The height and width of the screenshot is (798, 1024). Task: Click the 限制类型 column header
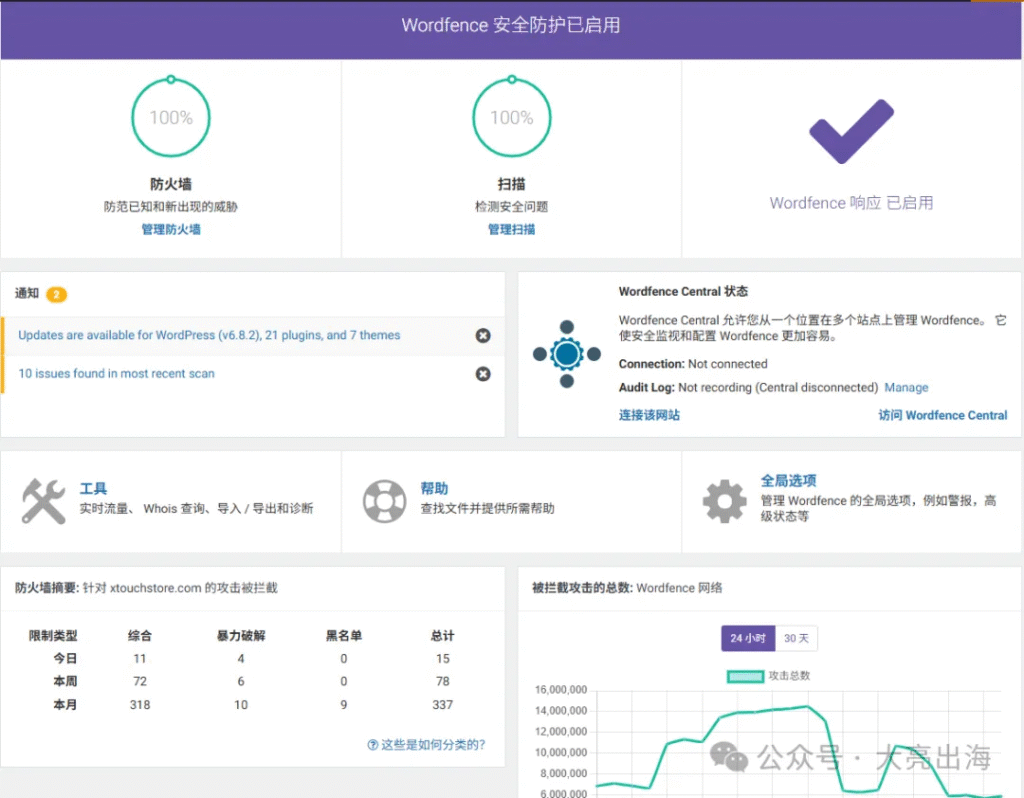pos(53,635)
